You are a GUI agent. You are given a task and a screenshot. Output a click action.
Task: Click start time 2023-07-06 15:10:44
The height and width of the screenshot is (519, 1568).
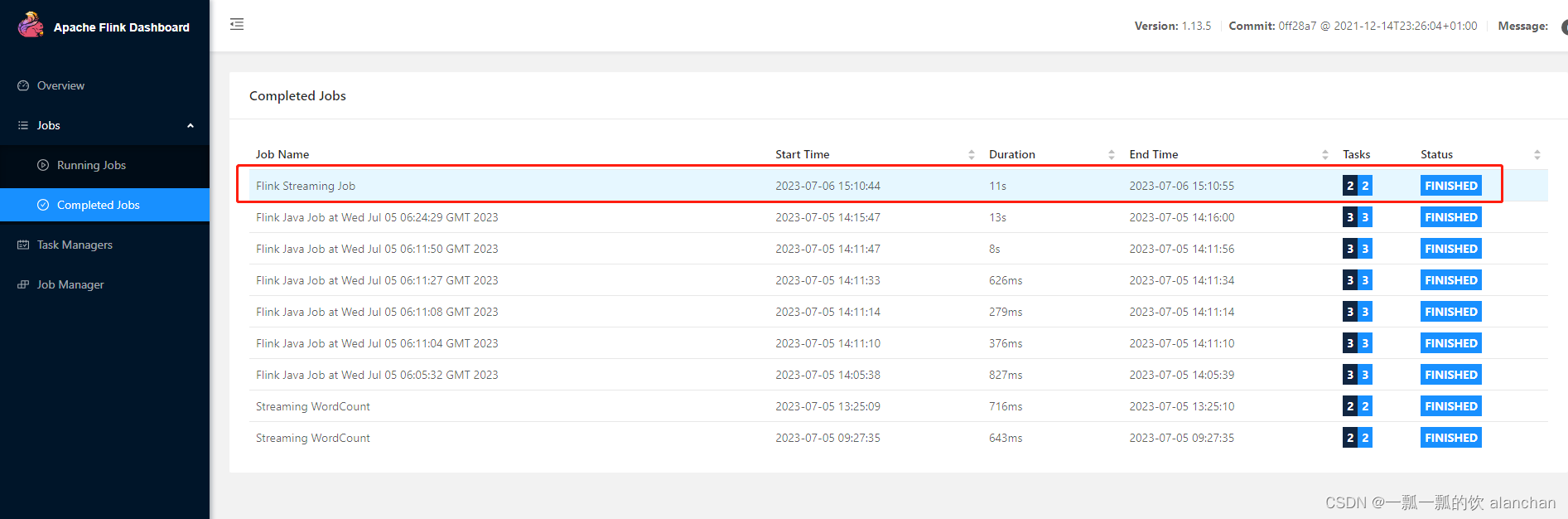pyautogui.click(x=827, y=186)
